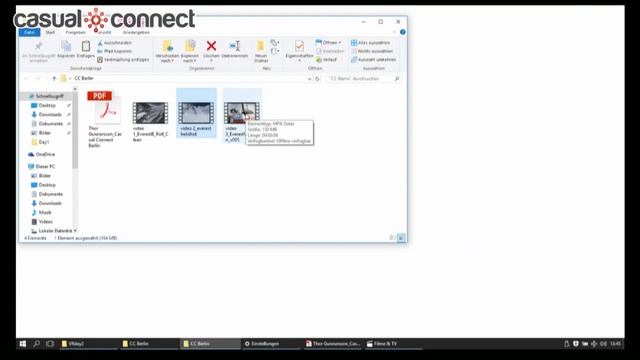Open the Verschieben nach dropdown
Image resolution: width=640 pixels, height=360 pixels.
(x=167, y=51)
